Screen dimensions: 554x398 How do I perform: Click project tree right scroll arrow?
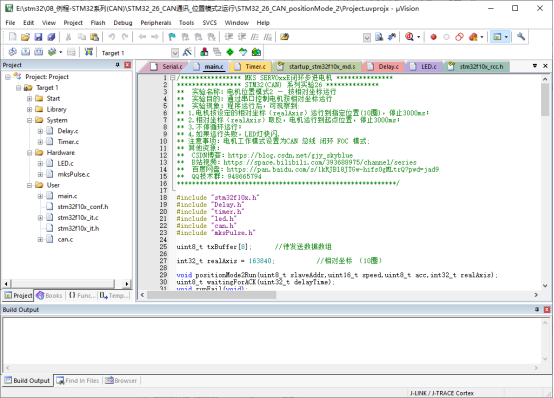point(127,283)
